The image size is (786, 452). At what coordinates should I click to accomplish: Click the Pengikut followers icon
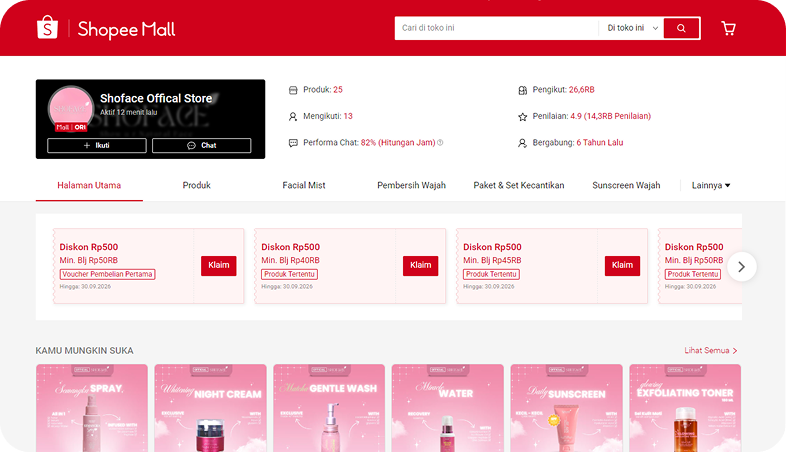[522, 90]
